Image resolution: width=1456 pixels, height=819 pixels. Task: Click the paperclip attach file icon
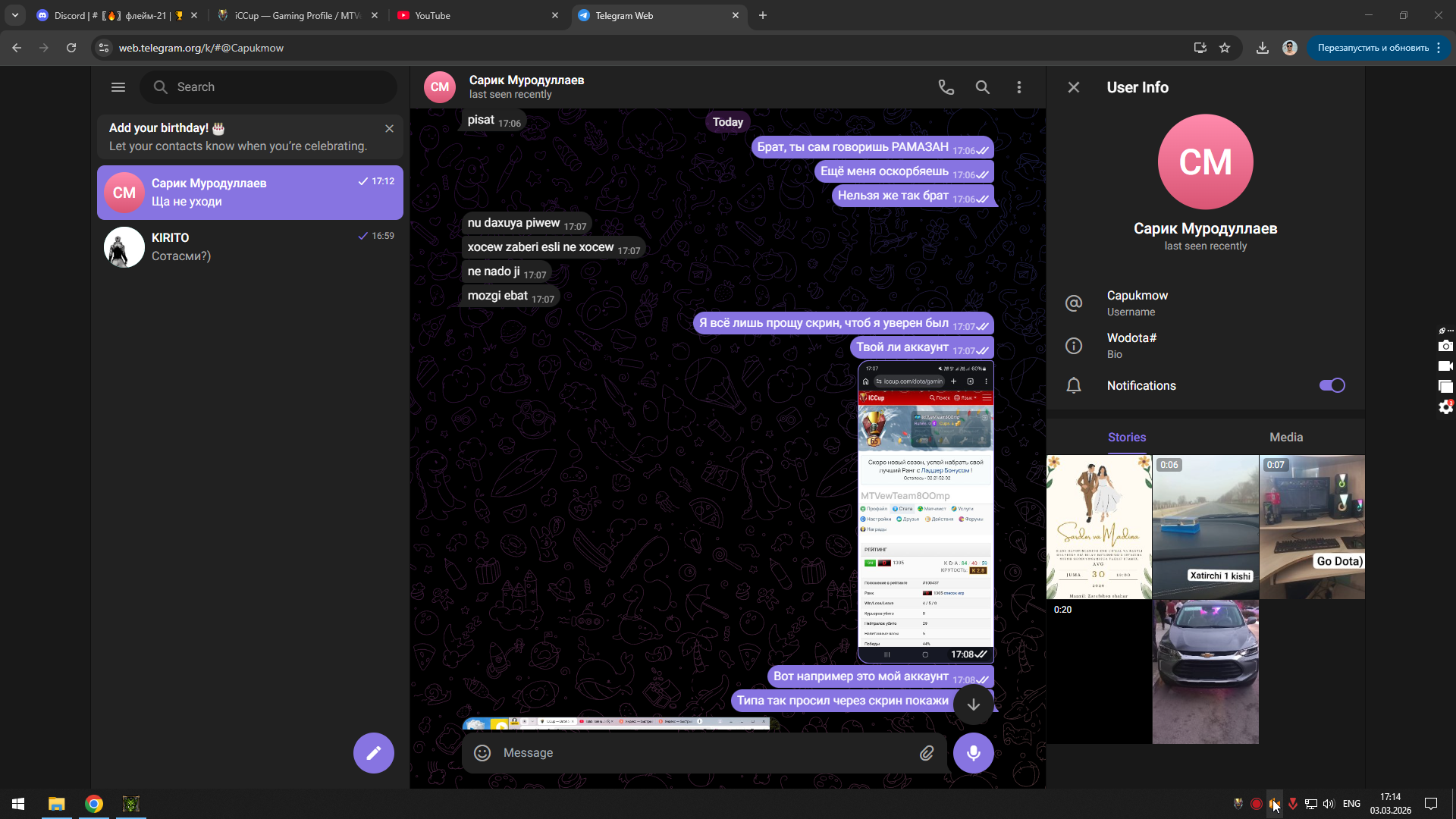click(926, 753)
